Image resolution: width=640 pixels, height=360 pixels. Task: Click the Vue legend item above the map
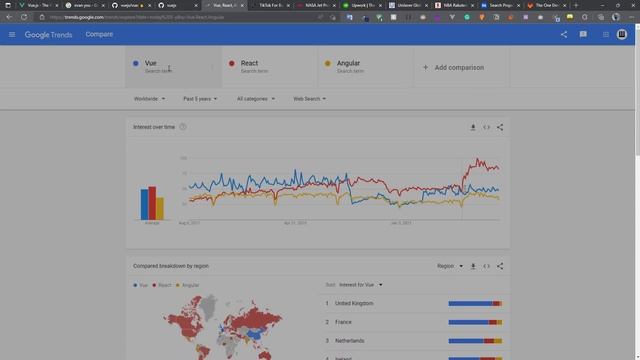point(140,285)
